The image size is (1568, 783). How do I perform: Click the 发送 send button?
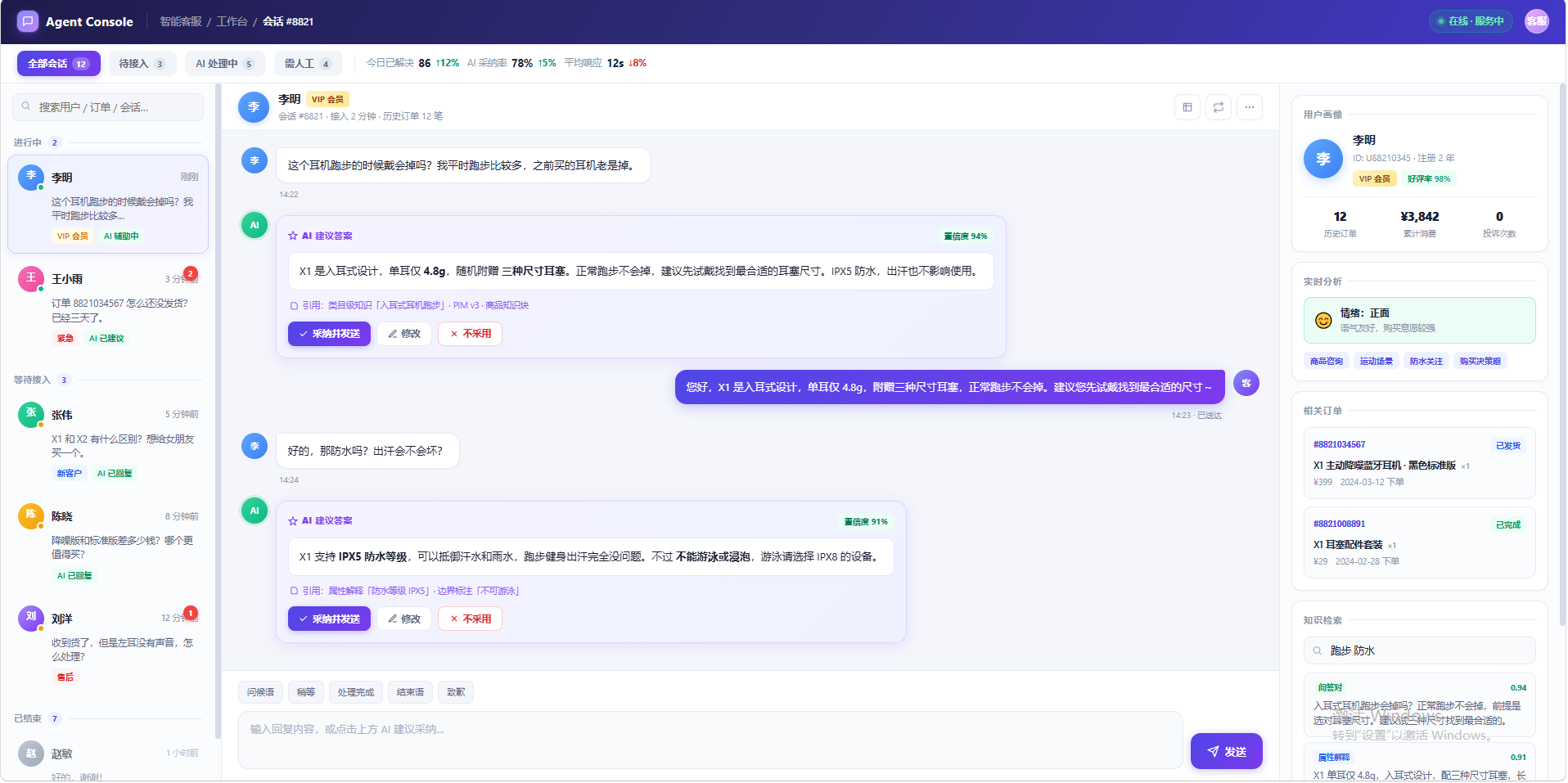coord(1226,751)
